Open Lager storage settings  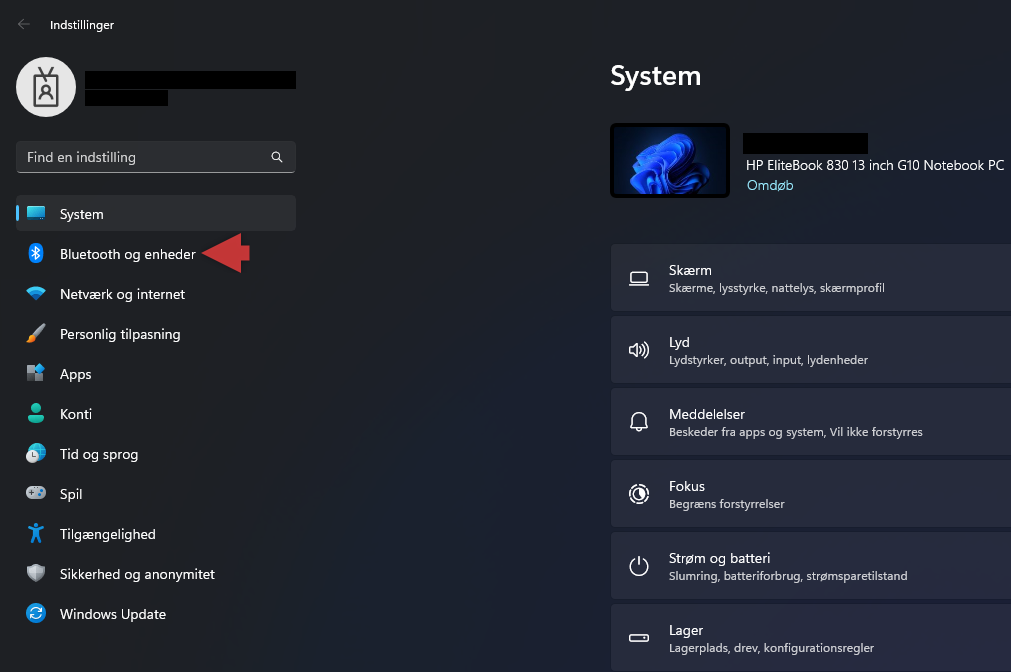[810, 638]
